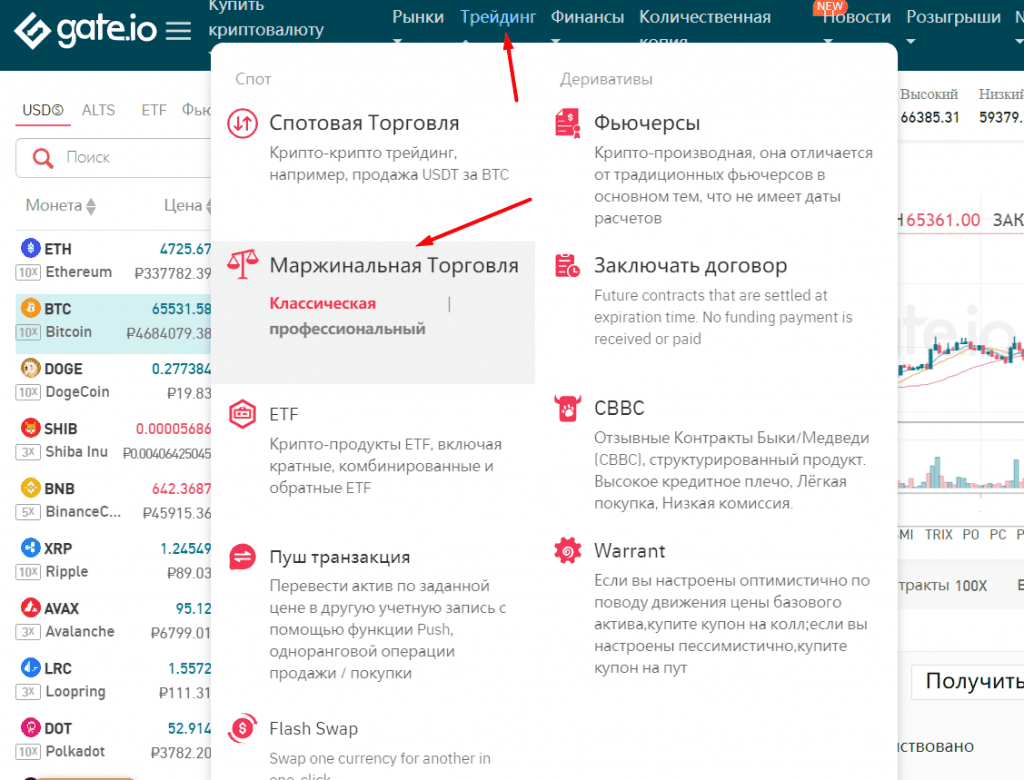Open the Flash Swap entry
This screenshot has width=1024, height=780.
point(313,728)
